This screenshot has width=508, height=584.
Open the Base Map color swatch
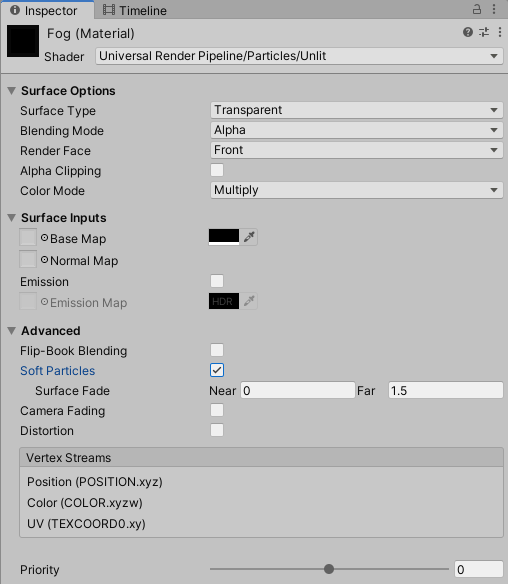point(224,237)
